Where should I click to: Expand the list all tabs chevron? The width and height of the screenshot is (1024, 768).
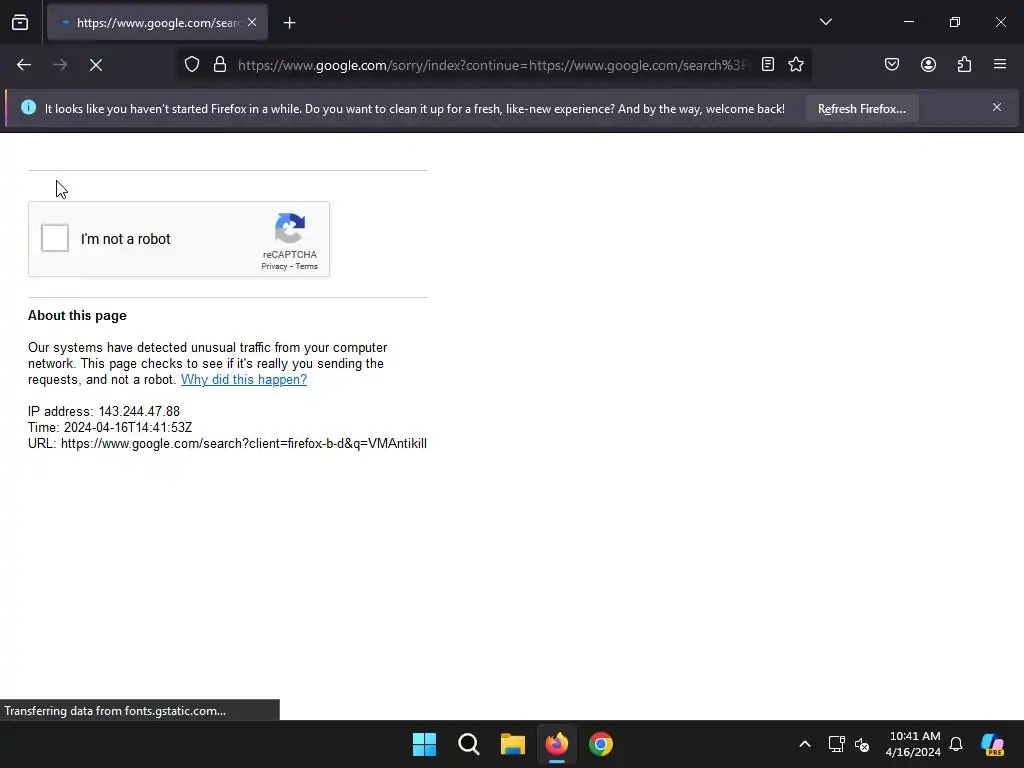(825, 22)
